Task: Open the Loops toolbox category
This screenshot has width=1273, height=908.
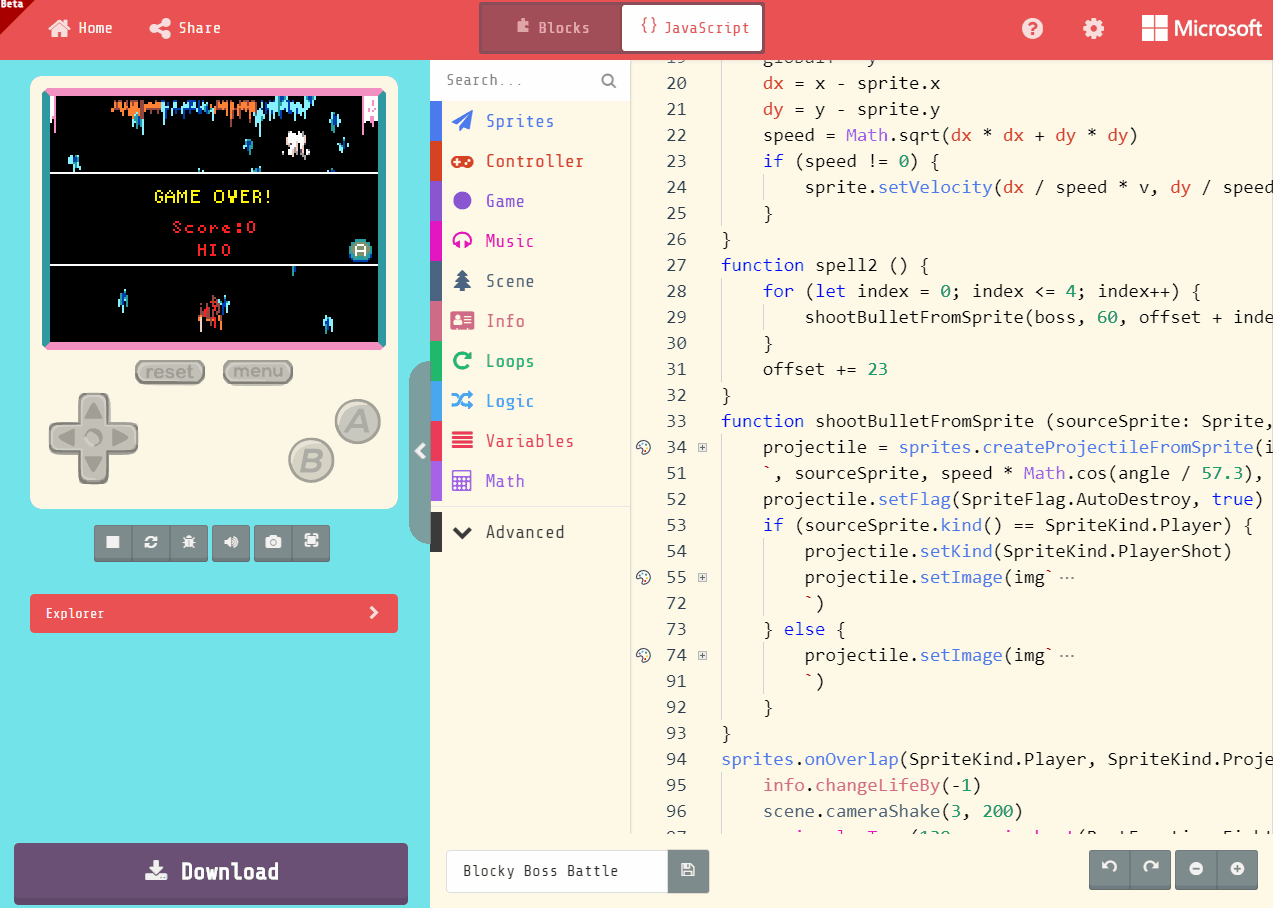Action: 530,361
